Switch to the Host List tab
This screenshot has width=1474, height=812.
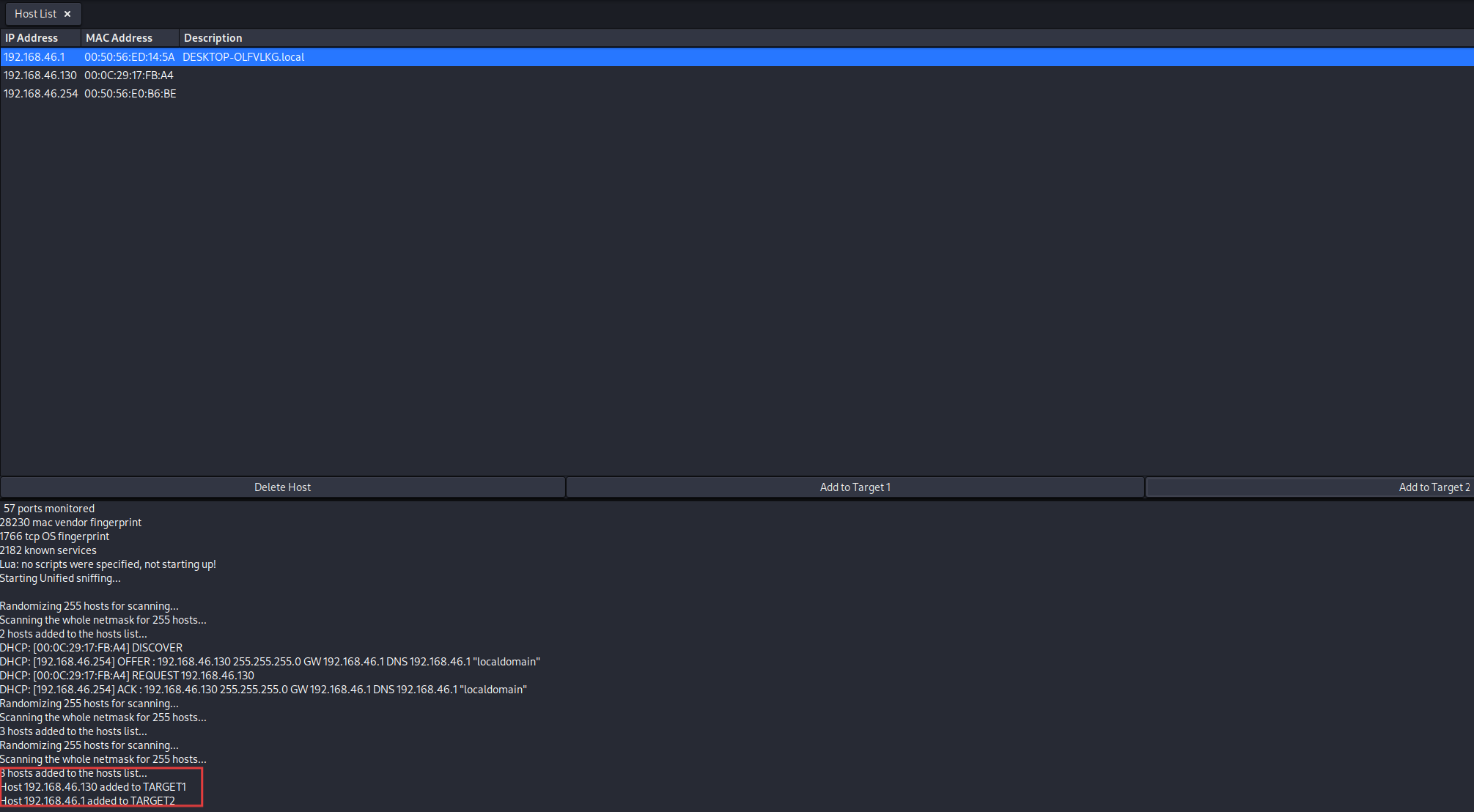(x=35, y=14)
